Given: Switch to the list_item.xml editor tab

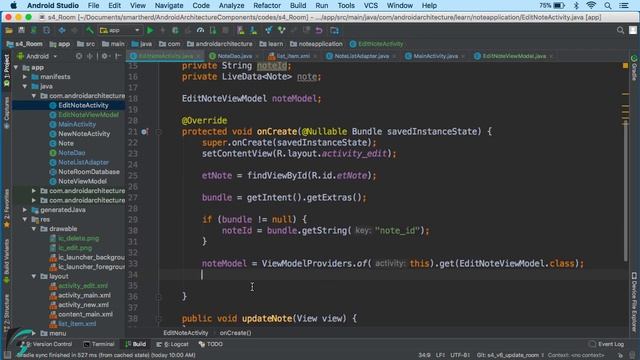Looking at the screenshot, I should [x=293, y=56].
